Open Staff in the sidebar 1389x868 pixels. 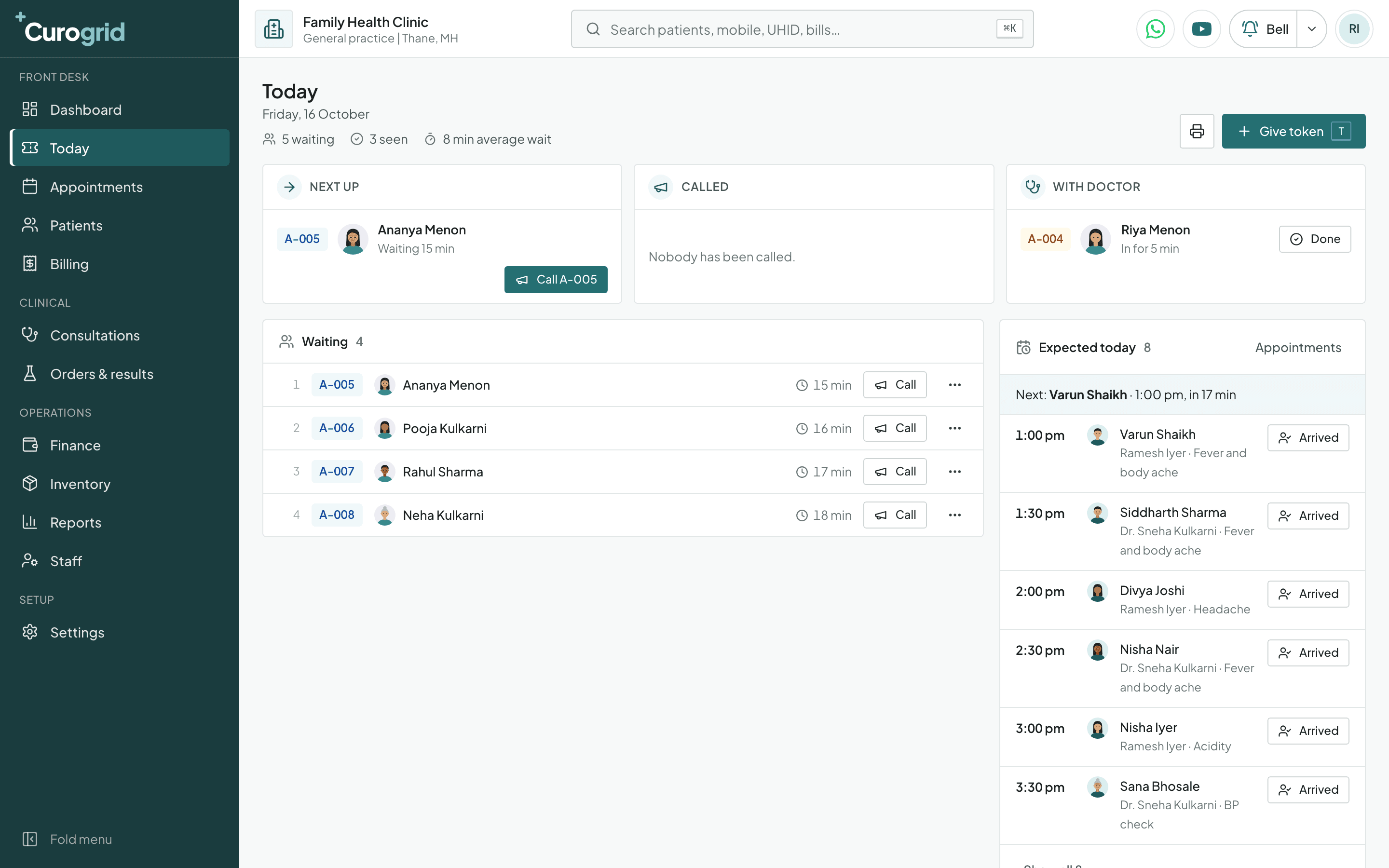click(120, 561)
